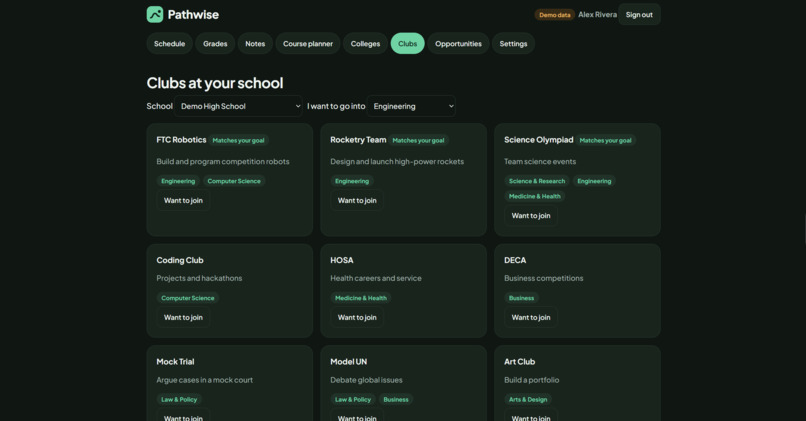Click the Engineering tag on Science Olympiad
Viewport: 806px width, 421px height.
point(594,181)
